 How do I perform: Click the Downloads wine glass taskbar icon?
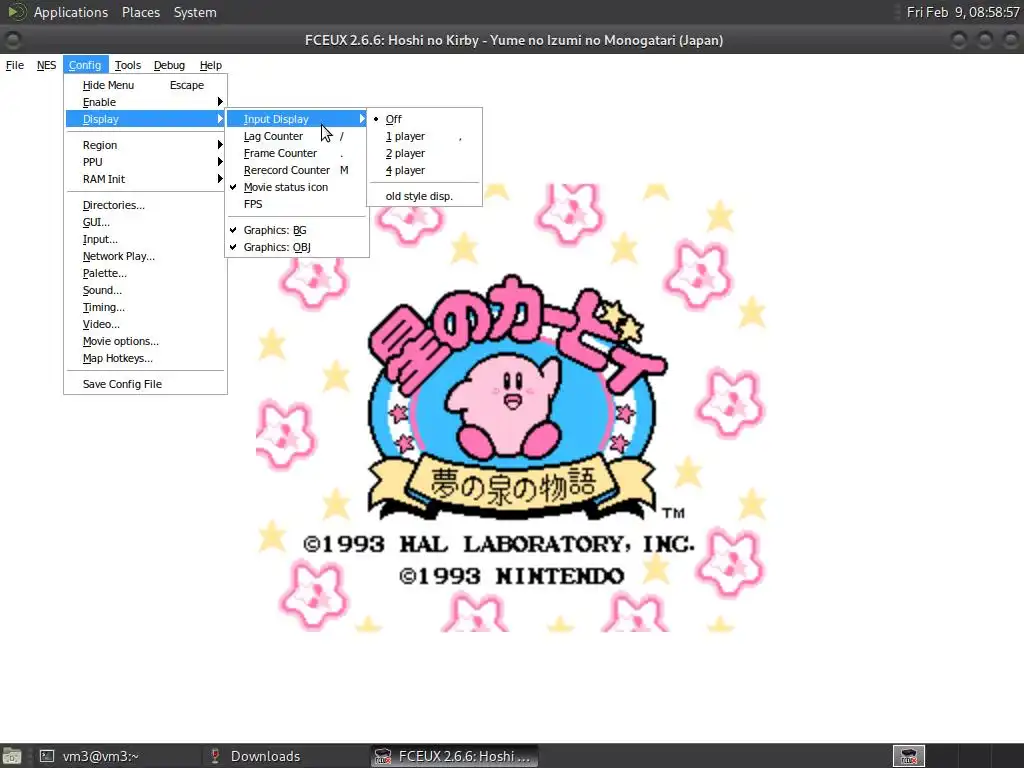pos(214,756)
